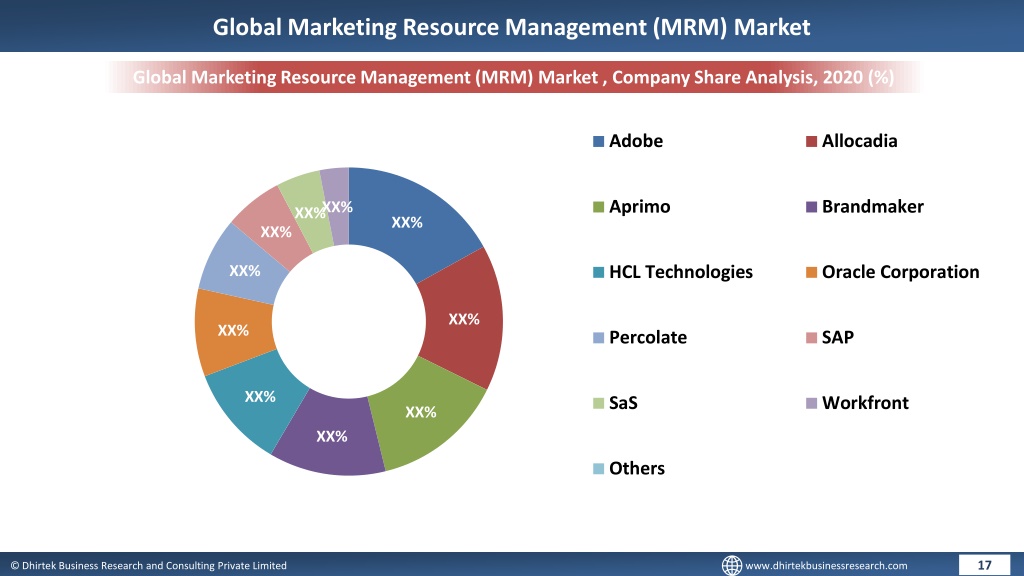Click the slide title in blue header
The image size is (1024, 576).
511,27
